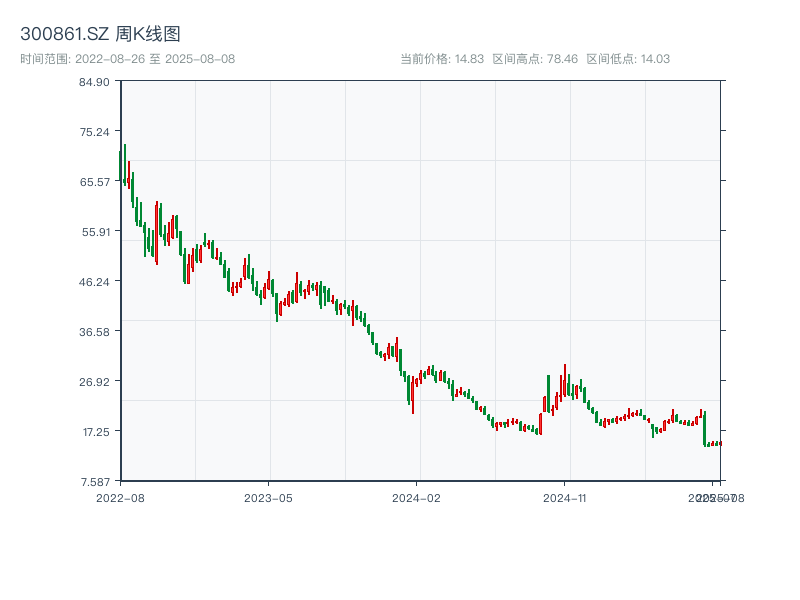Click the 时间范围 date range text
This screenshot has height=600, width=800.
point(128,59)
